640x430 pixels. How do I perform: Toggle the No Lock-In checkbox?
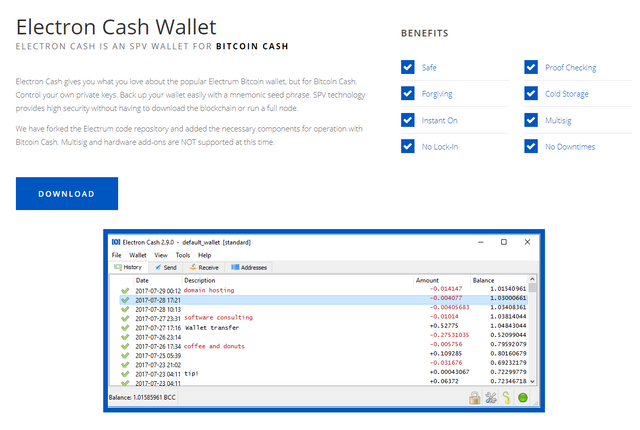pyautogui.click(x=408, y=146)
